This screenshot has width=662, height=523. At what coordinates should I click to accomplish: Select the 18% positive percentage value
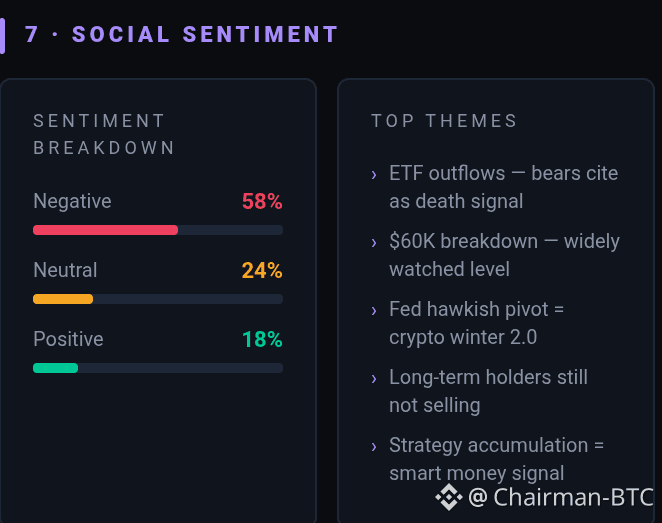tap(262, 339)
